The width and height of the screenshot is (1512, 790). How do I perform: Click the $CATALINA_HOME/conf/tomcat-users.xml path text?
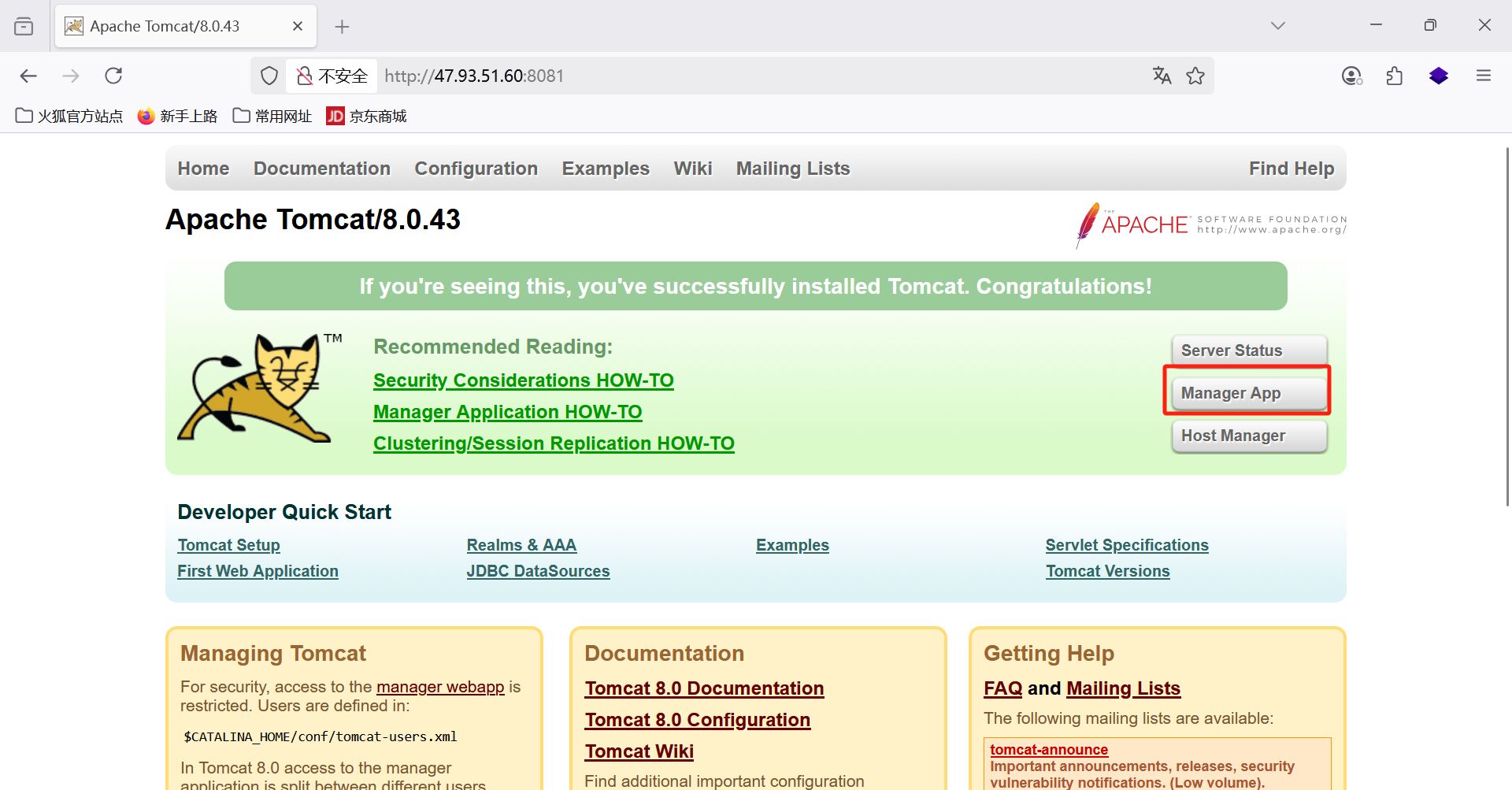click(x=320, y=736)
